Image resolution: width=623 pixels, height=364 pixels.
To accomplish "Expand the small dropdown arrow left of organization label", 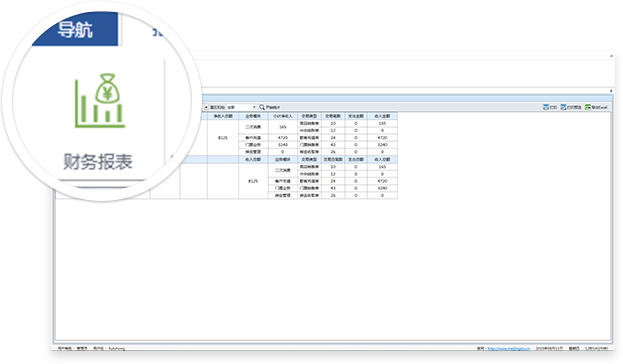I will coord(206,107).
